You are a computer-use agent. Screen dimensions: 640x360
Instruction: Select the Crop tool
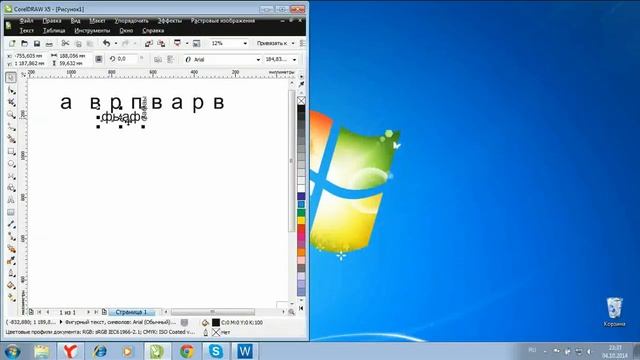coord(11,102)
